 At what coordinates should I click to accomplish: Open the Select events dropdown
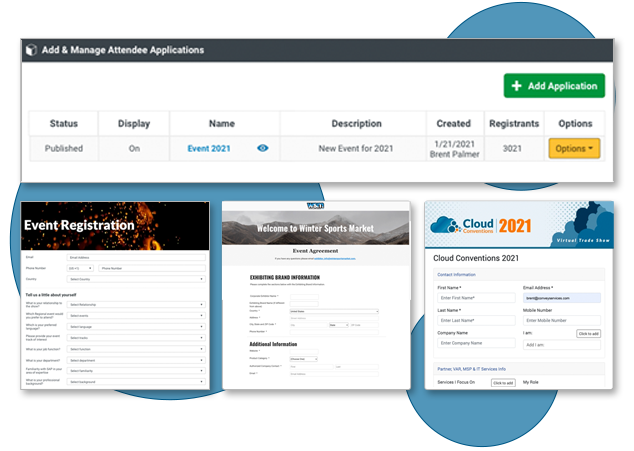click(x=136, y=315)
